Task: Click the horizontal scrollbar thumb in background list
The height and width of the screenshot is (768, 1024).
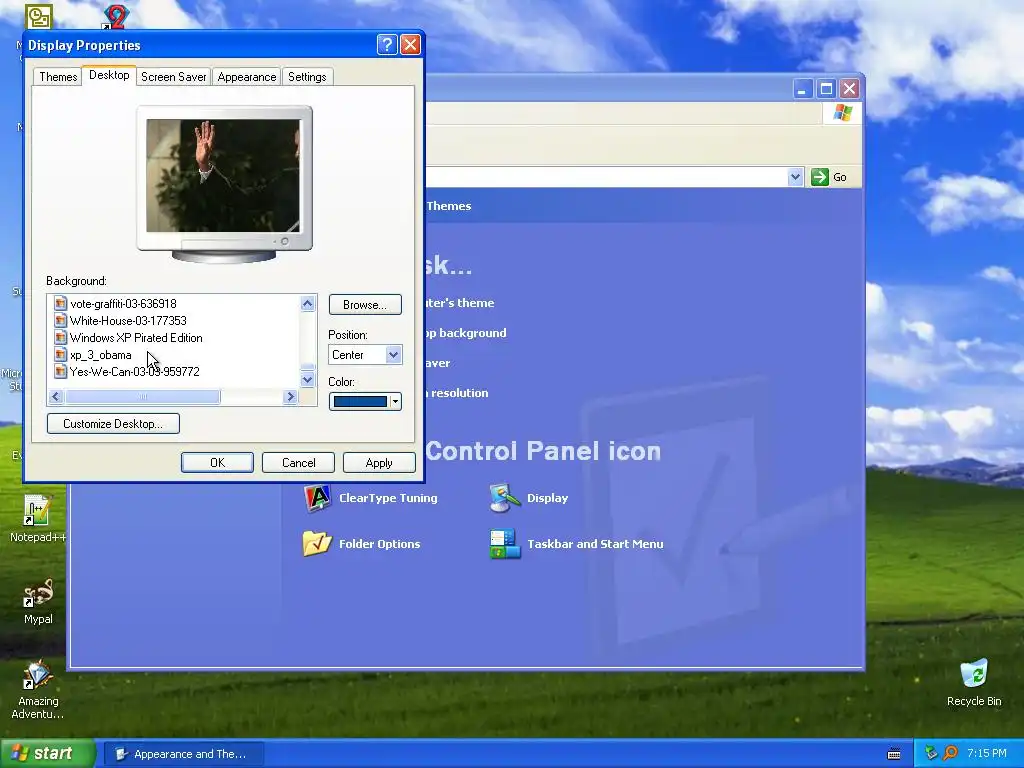Action: (x=142, y=396)
